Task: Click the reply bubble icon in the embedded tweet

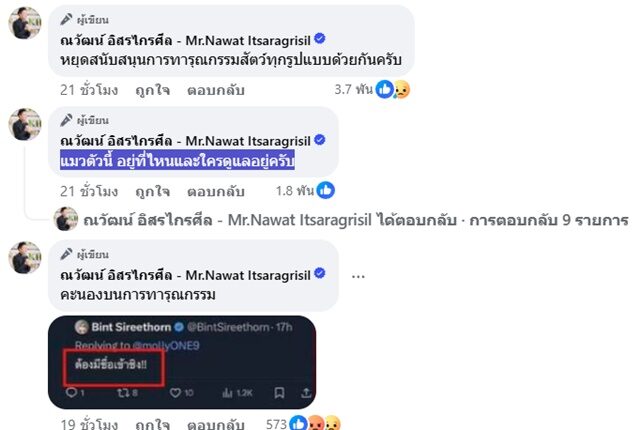Action: coord(71,393)
